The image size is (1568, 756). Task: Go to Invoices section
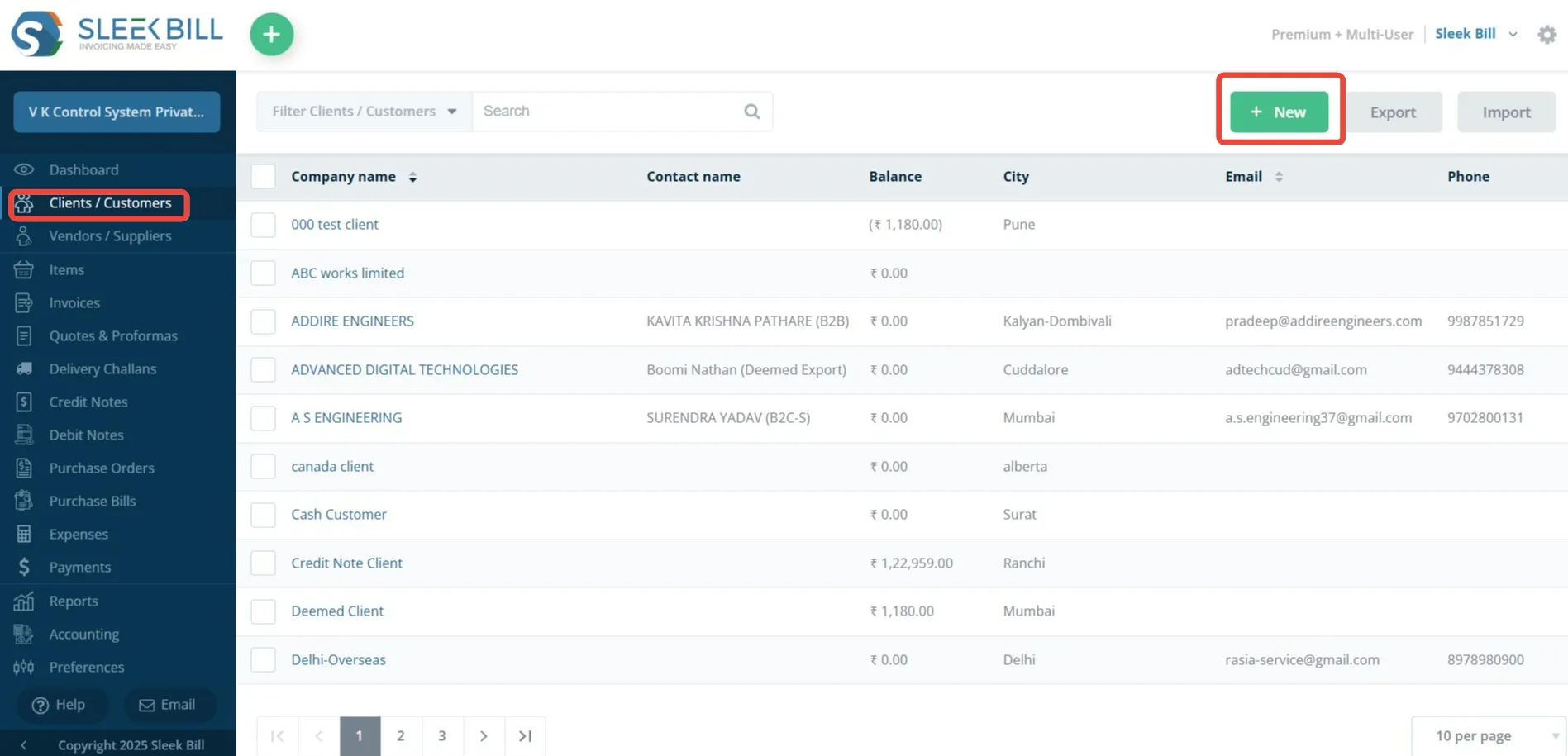pyautogui.click(x=74, y=302)
